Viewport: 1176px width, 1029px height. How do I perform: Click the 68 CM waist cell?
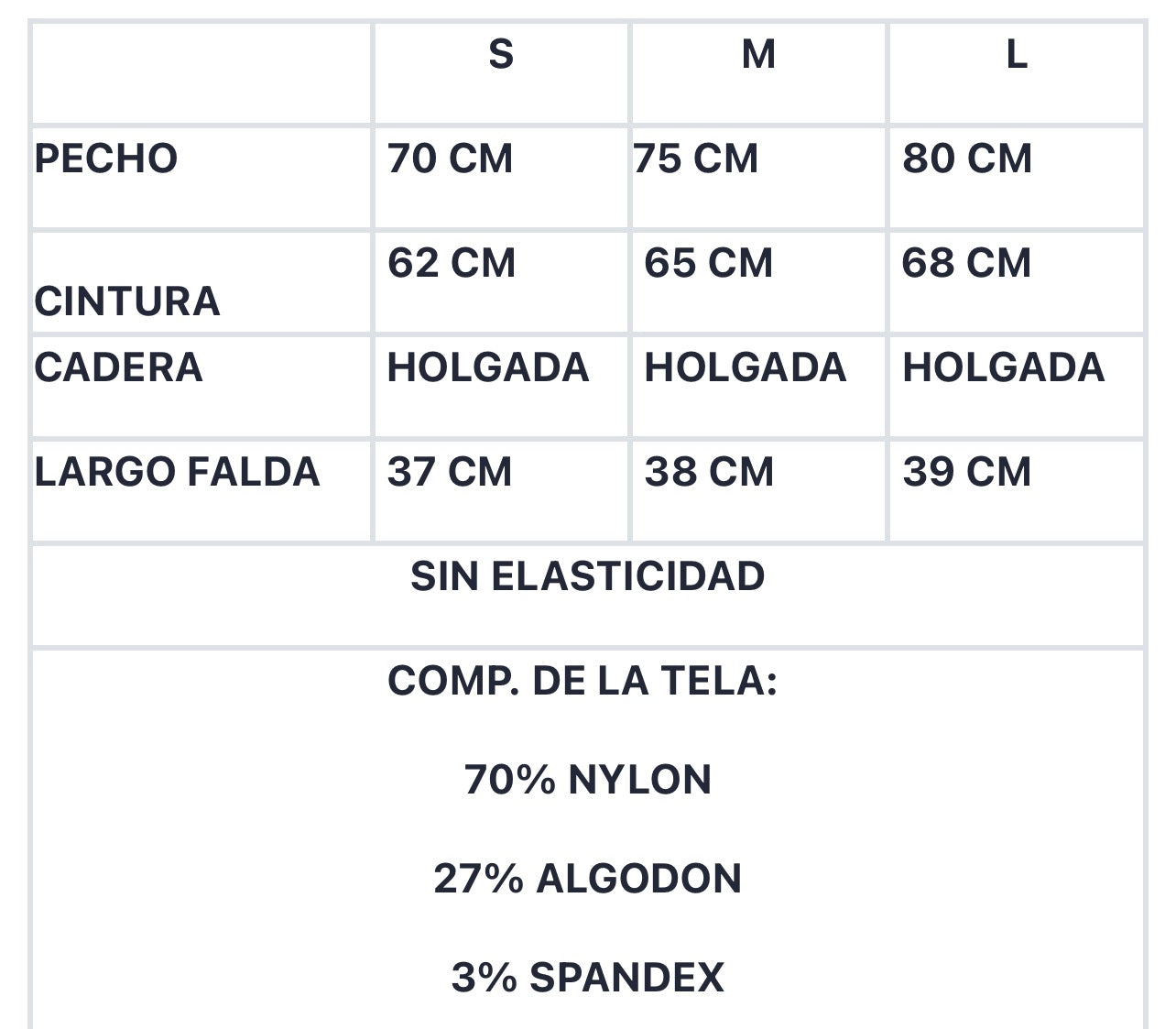click(967, 263)
